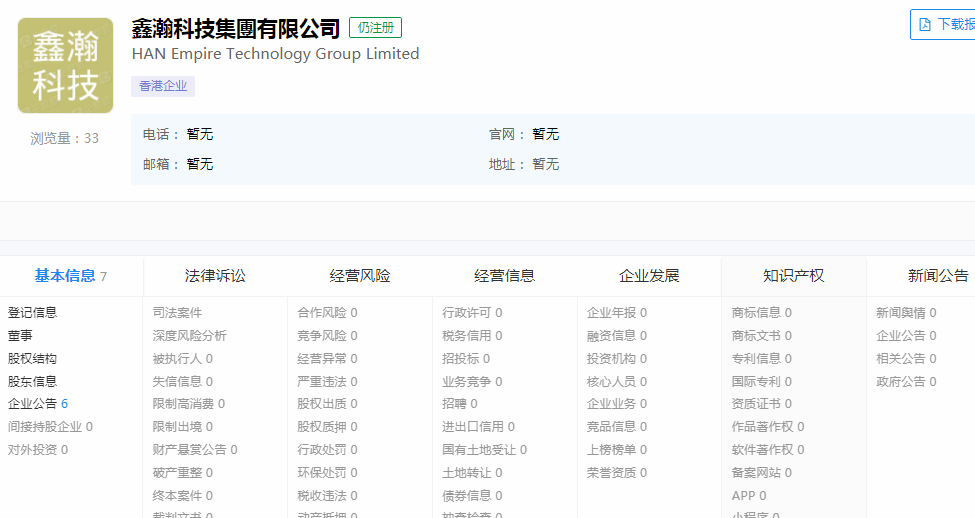975x518 pixels.
Task: Click 债券信息 0 item
Action: [473, 496]
